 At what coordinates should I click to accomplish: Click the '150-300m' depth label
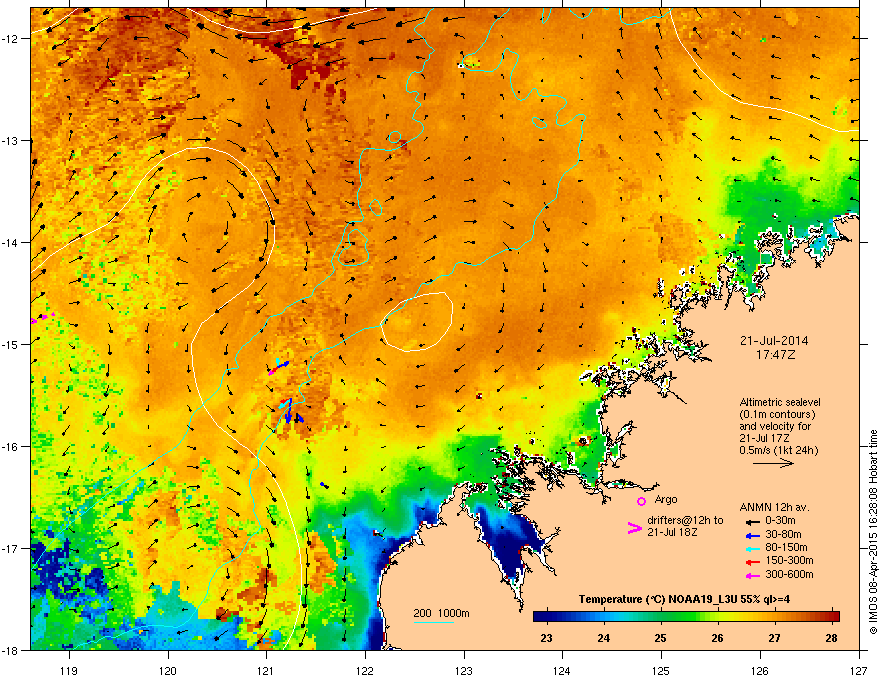point(789,560)
